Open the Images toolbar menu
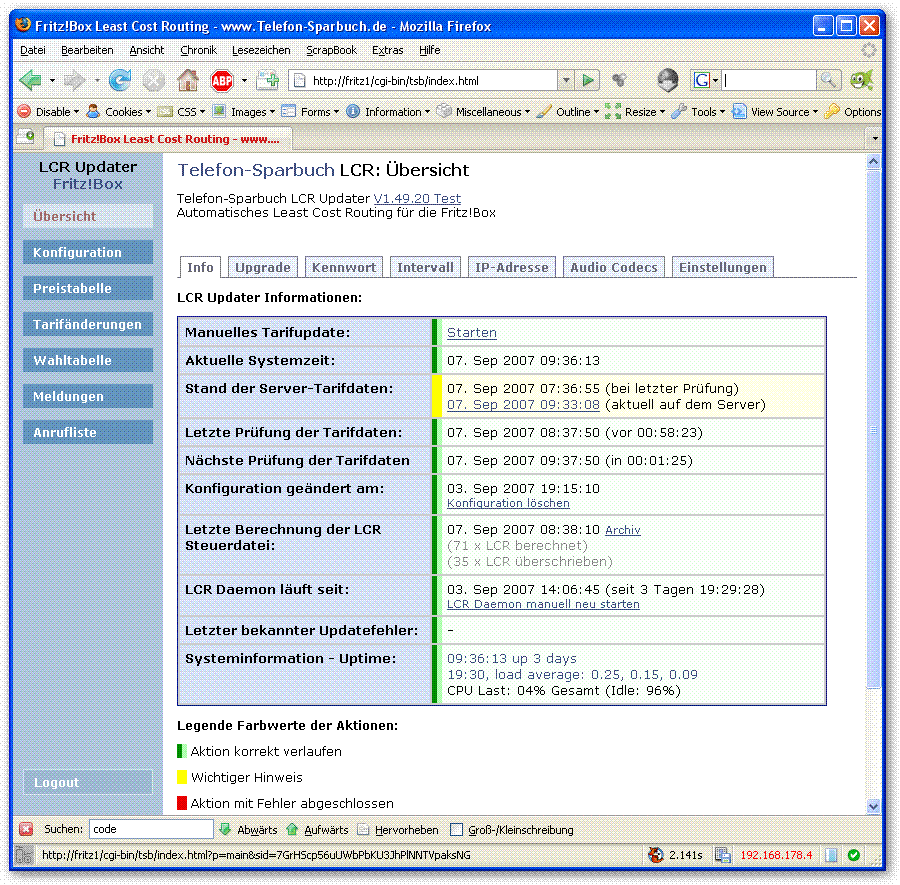 click(x=243, y=111)
